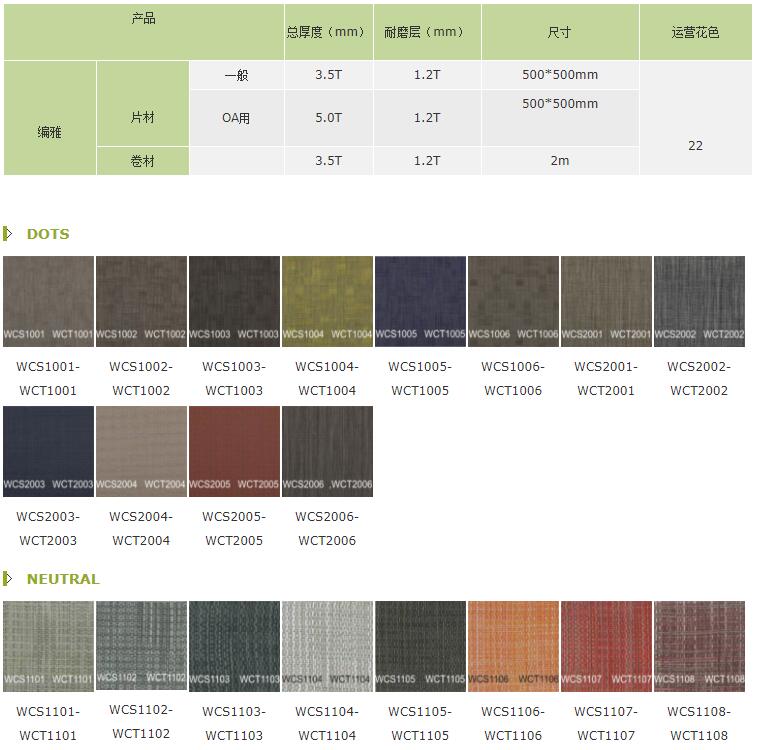770x750 pixels.
Task: Click the NEUTRAL section heading
Action: click(x=63, y=579)
